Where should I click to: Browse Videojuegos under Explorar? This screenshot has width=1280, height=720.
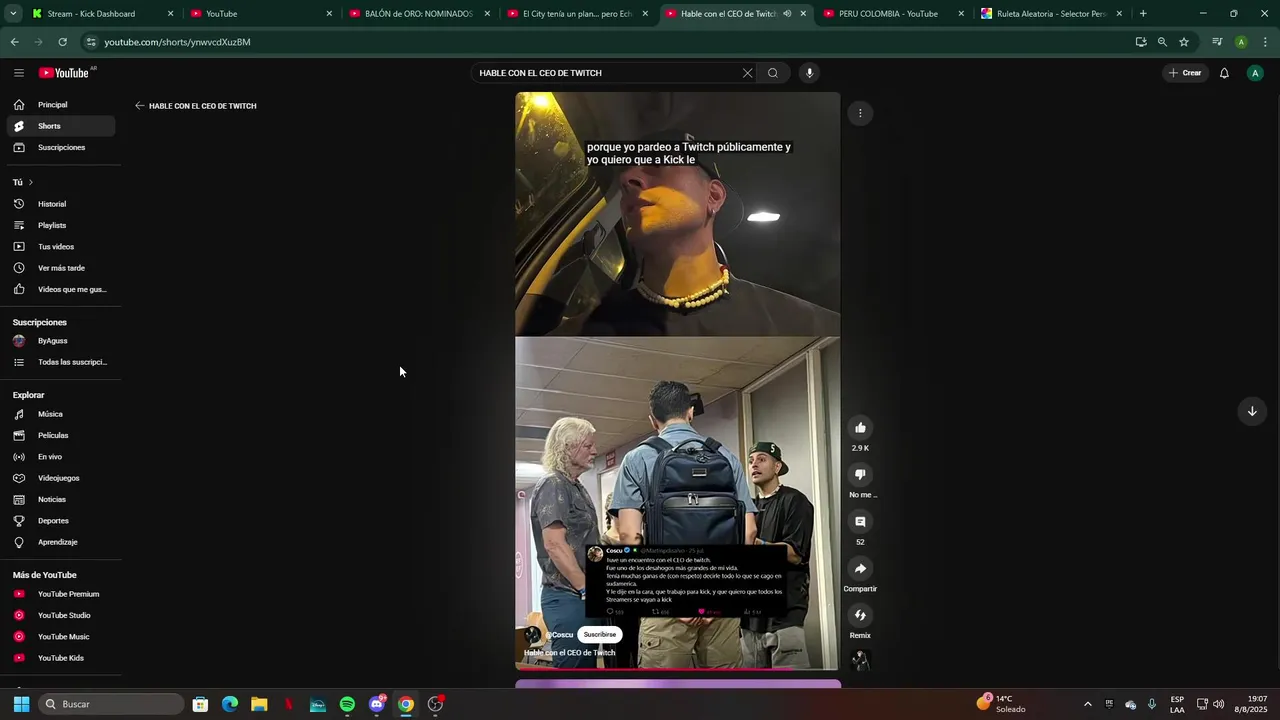60,478
